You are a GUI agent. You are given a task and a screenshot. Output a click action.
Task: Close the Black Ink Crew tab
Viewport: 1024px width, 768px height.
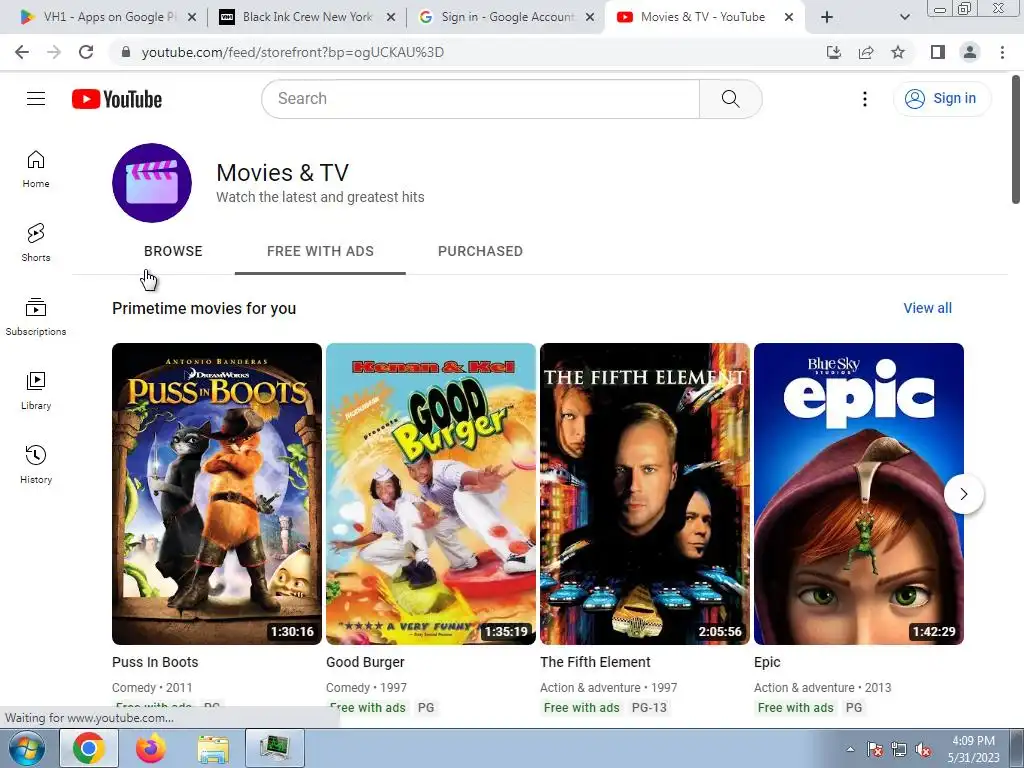[x=391, y=17]
